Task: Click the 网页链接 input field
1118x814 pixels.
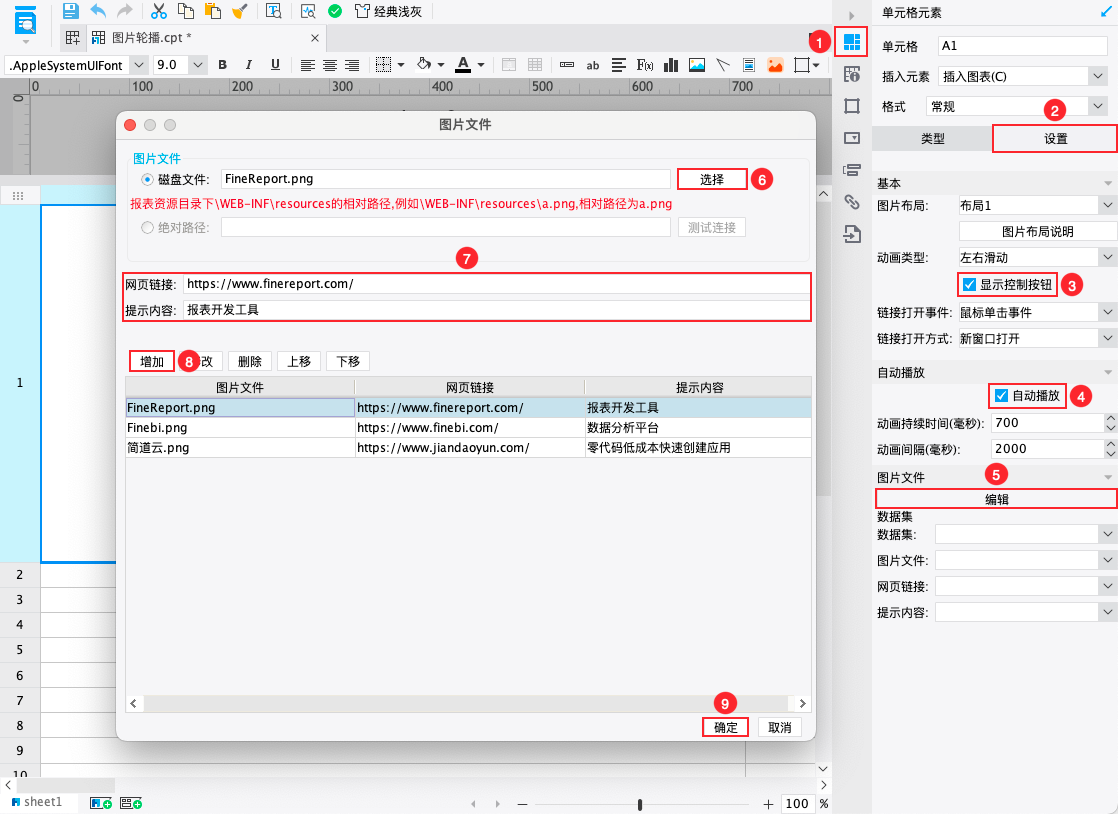Action: pyautogui.click(x=496, y=284)
